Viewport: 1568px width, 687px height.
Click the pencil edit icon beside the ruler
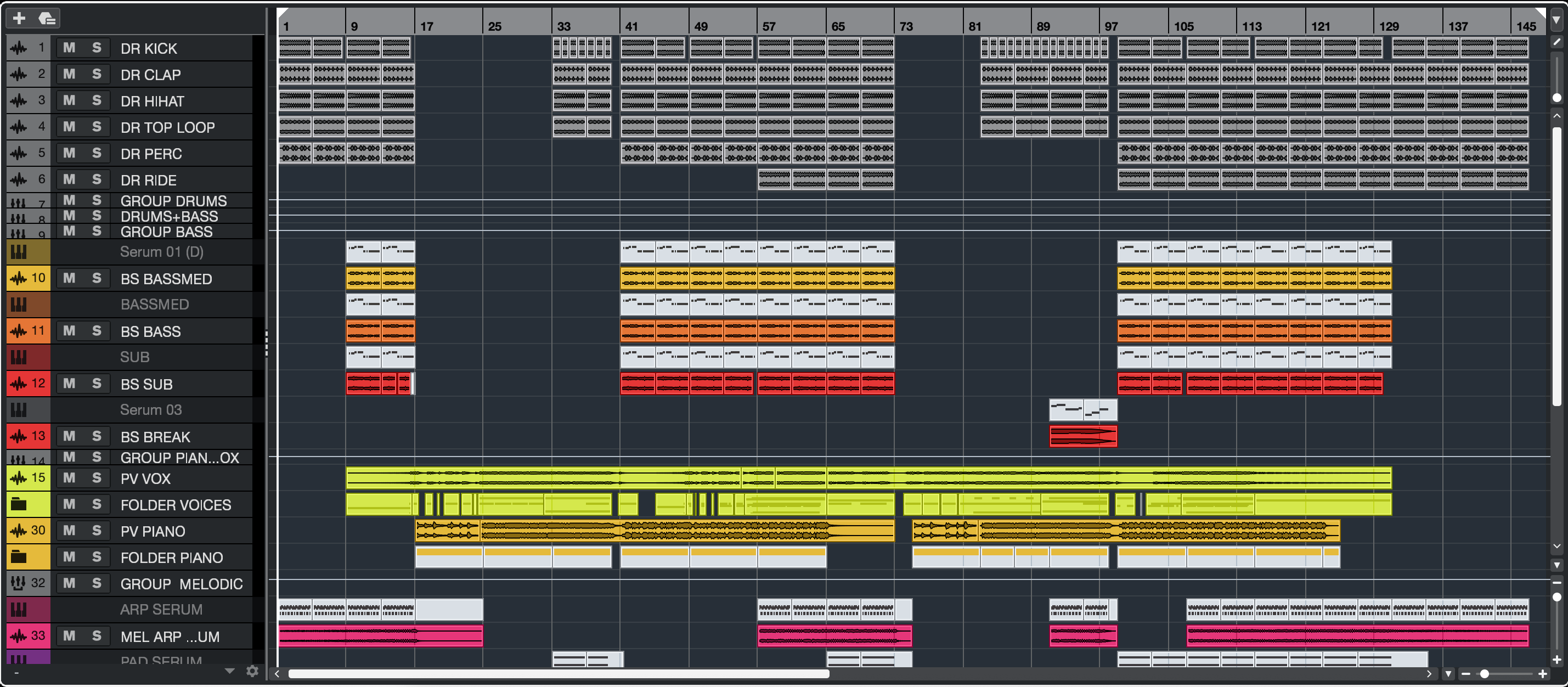(x=1556, y=42)
